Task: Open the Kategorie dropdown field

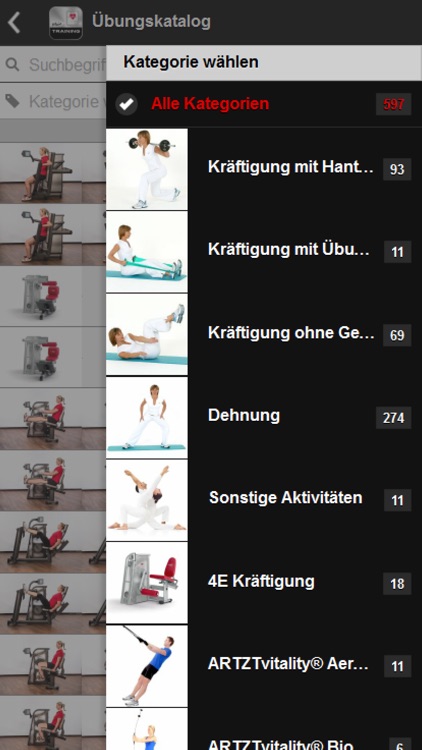Action: 53,101
